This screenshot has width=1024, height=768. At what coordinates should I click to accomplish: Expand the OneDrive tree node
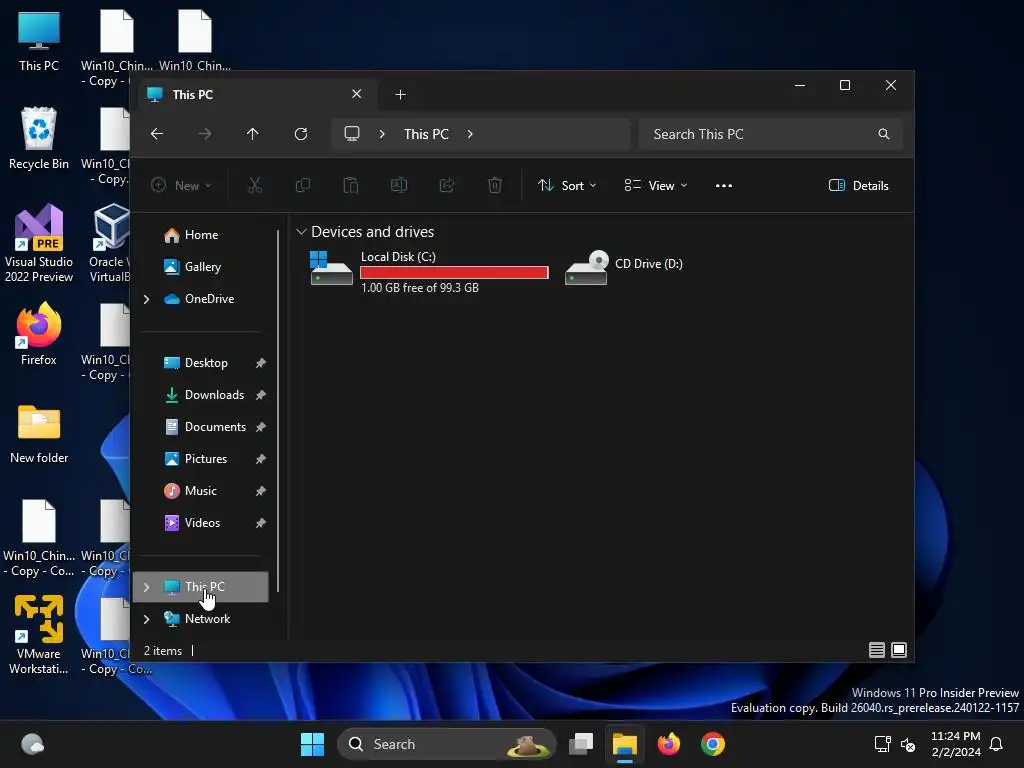coord(146,299)
